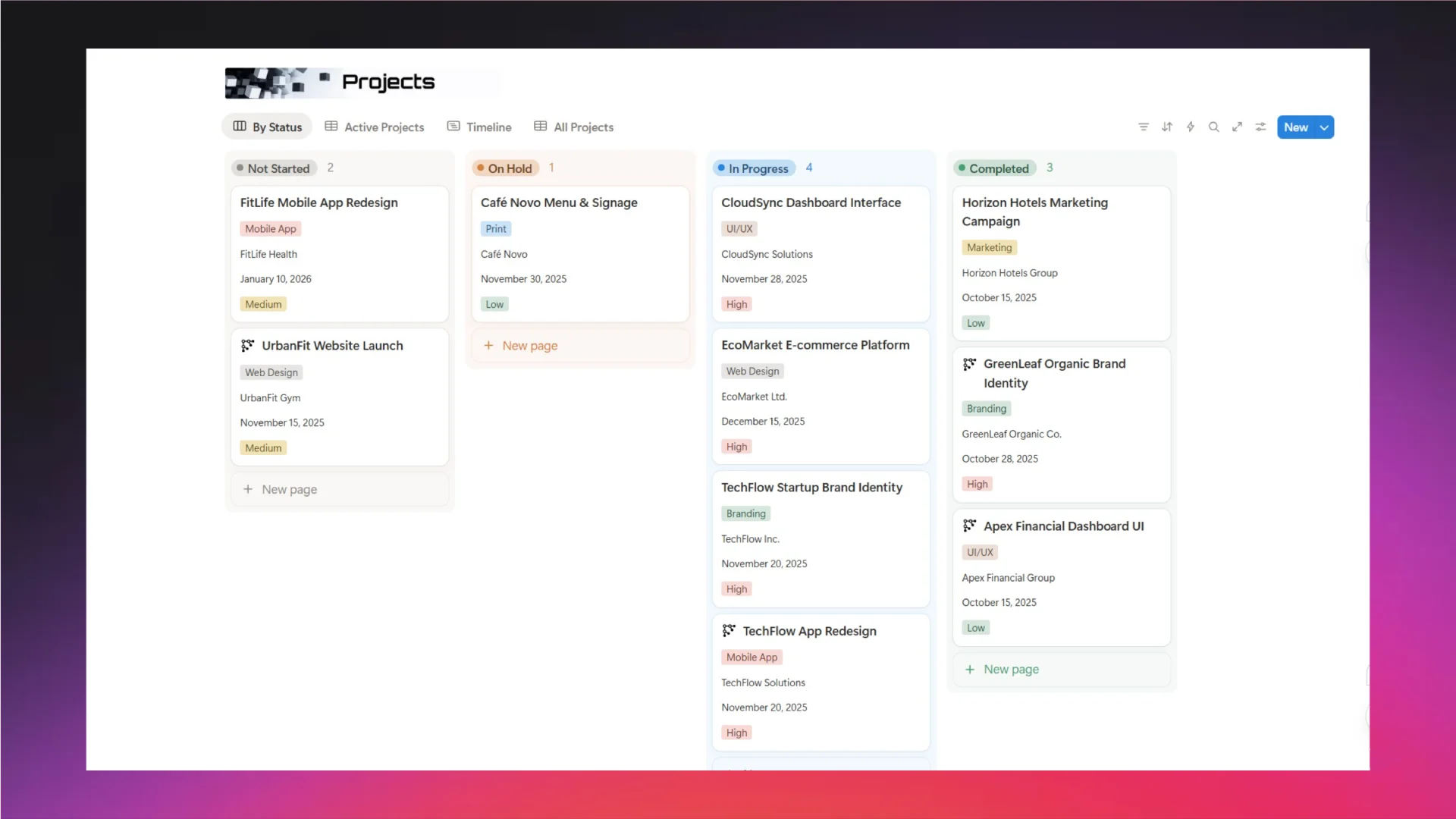The height and width of the screenshot is (819, 1456).
Task: Click UI/UX tag on CloudSync card
Action: [739, 229]
